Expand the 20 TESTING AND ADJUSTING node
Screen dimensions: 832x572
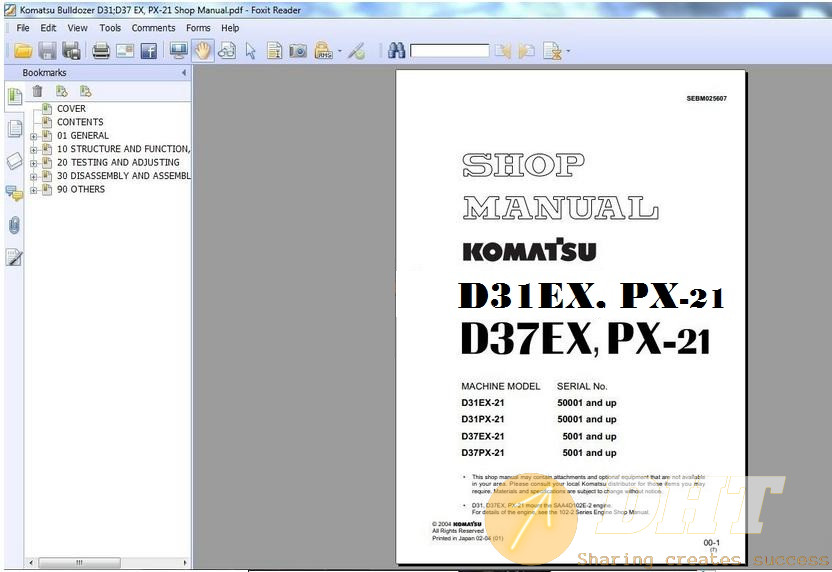(34, 163)
